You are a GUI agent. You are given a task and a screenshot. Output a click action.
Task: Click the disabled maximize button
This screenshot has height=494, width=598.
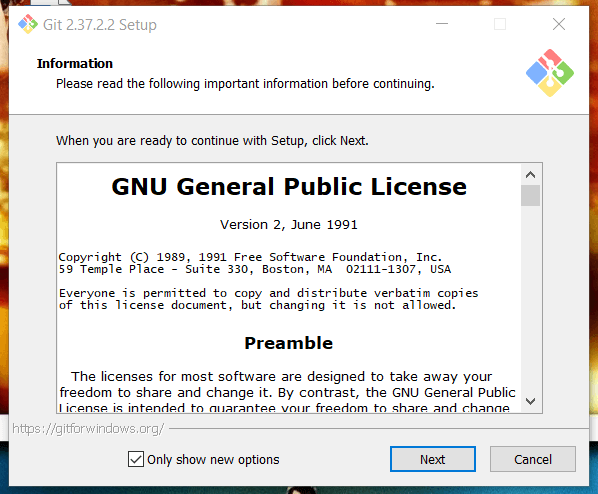click(x=500, y=24)
